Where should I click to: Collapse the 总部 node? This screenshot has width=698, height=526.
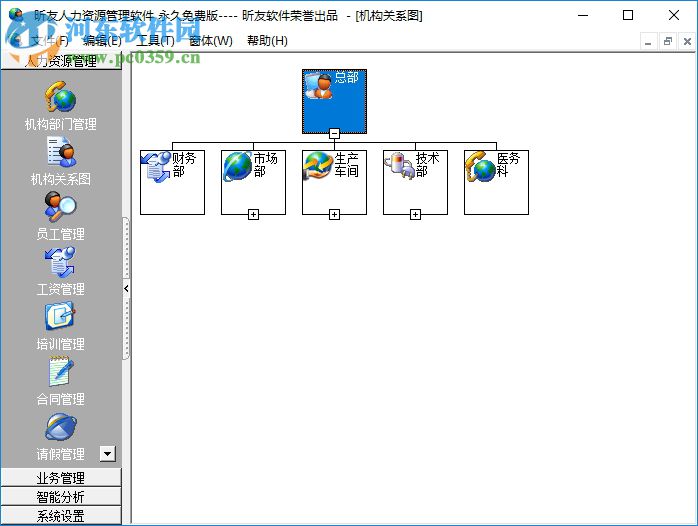pyautogui.click(x=334, y=133)
